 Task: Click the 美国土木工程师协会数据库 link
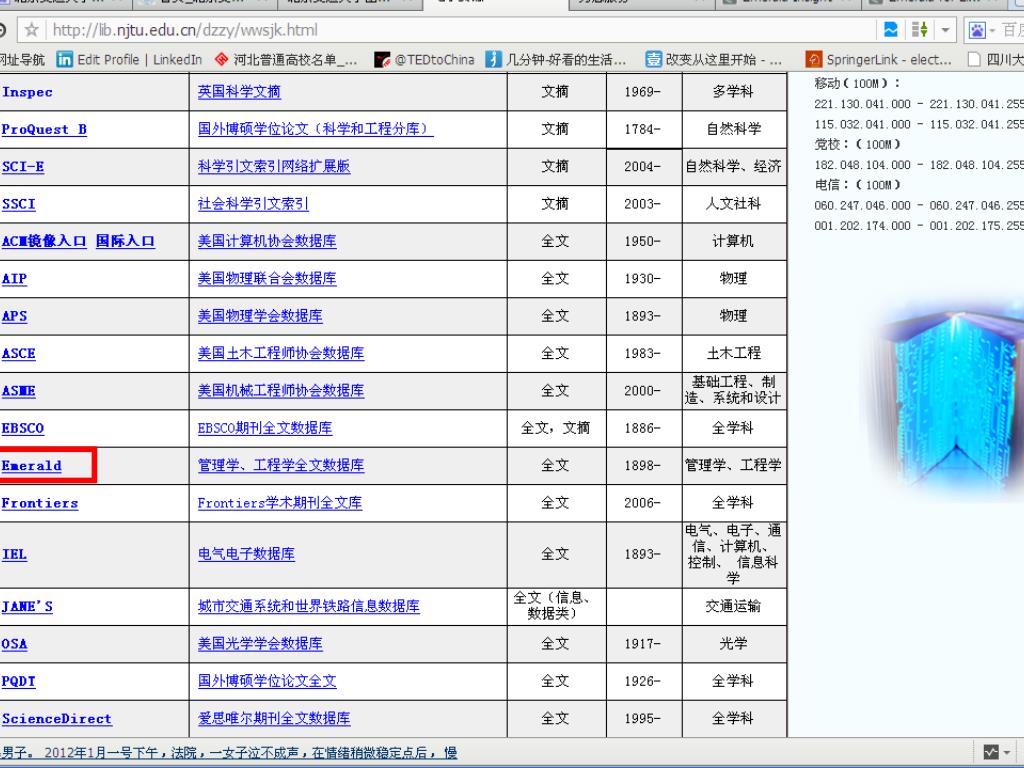click(x=281, y=353)
